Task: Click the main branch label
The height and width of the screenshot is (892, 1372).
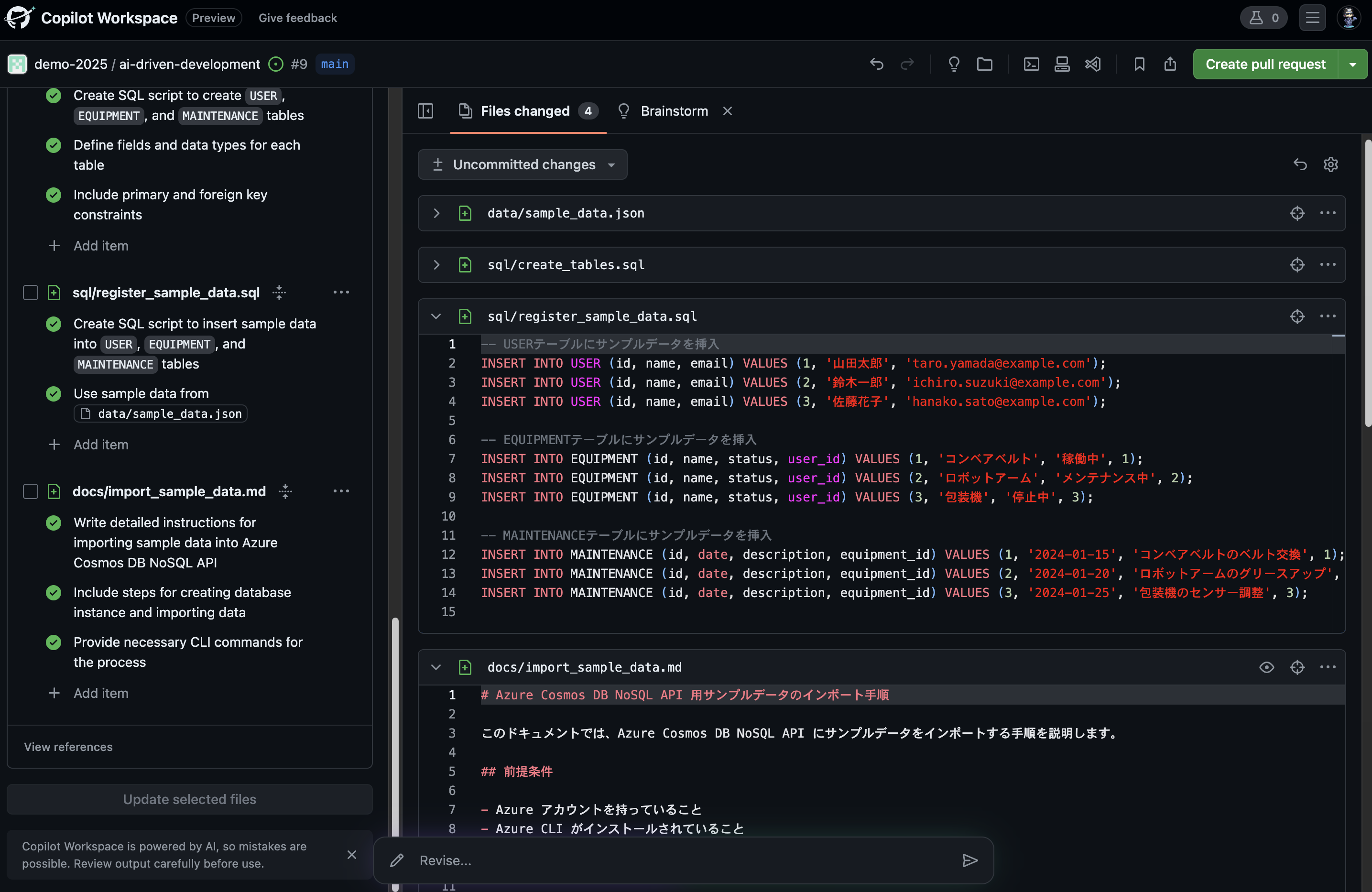Action: pos(334,64)
